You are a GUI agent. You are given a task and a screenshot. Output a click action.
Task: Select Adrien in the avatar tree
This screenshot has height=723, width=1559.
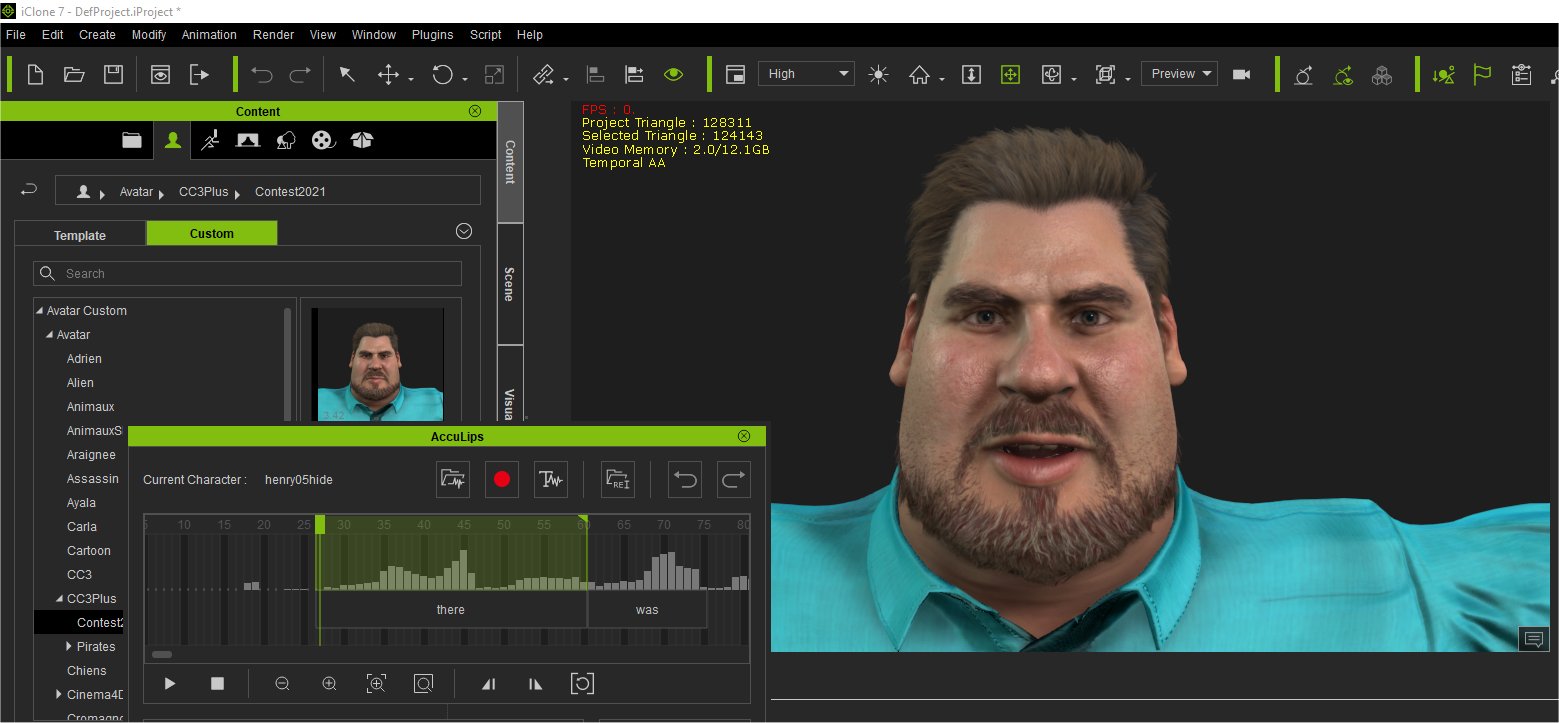pos(84,359)
